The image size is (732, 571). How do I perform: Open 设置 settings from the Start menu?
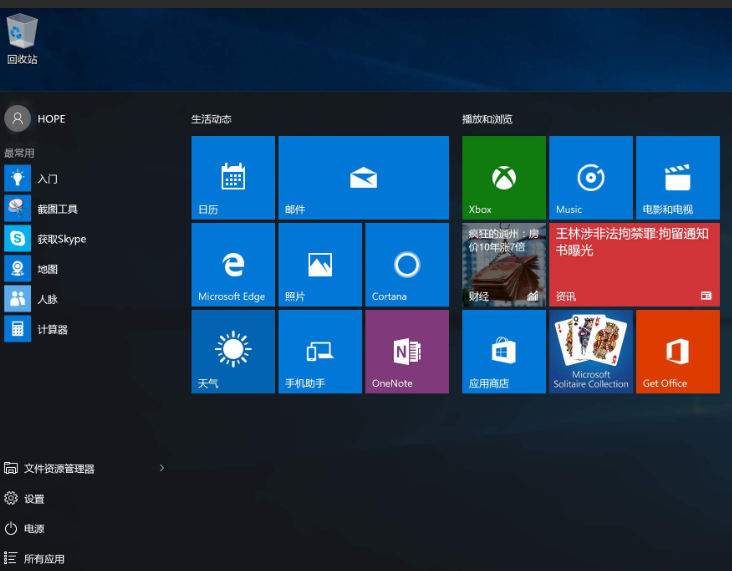[34, 498]
